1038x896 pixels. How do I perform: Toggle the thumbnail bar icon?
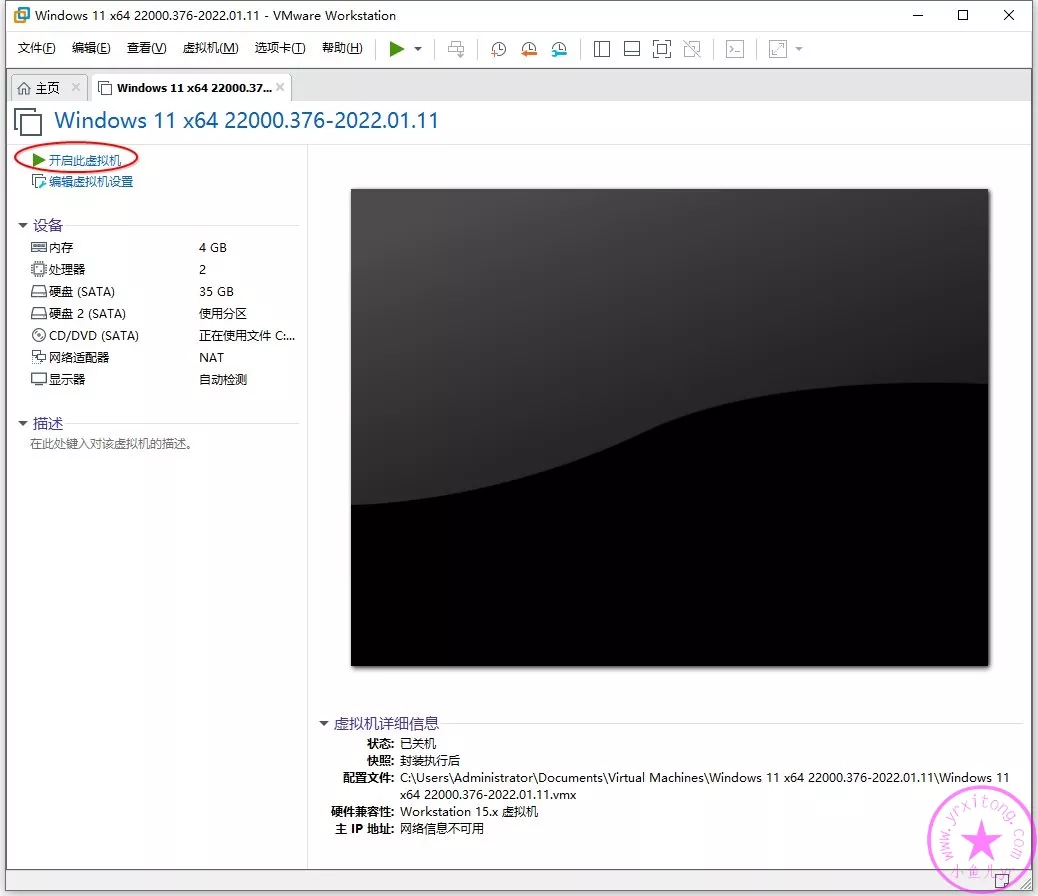[x=631, y=49]
